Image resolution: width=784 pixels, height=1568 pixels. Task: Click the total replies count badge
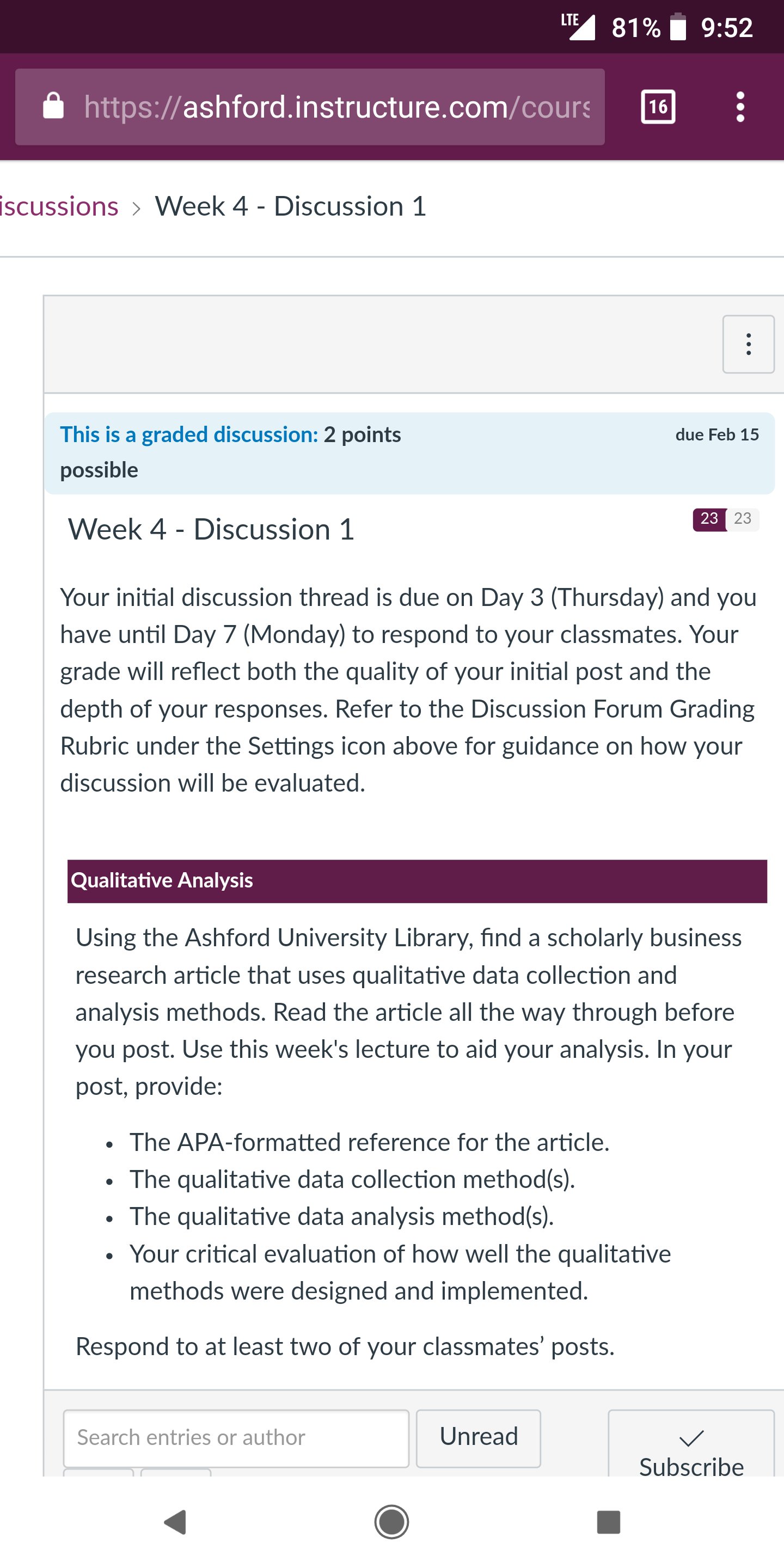pyautogui.click(x=743, y=519)
